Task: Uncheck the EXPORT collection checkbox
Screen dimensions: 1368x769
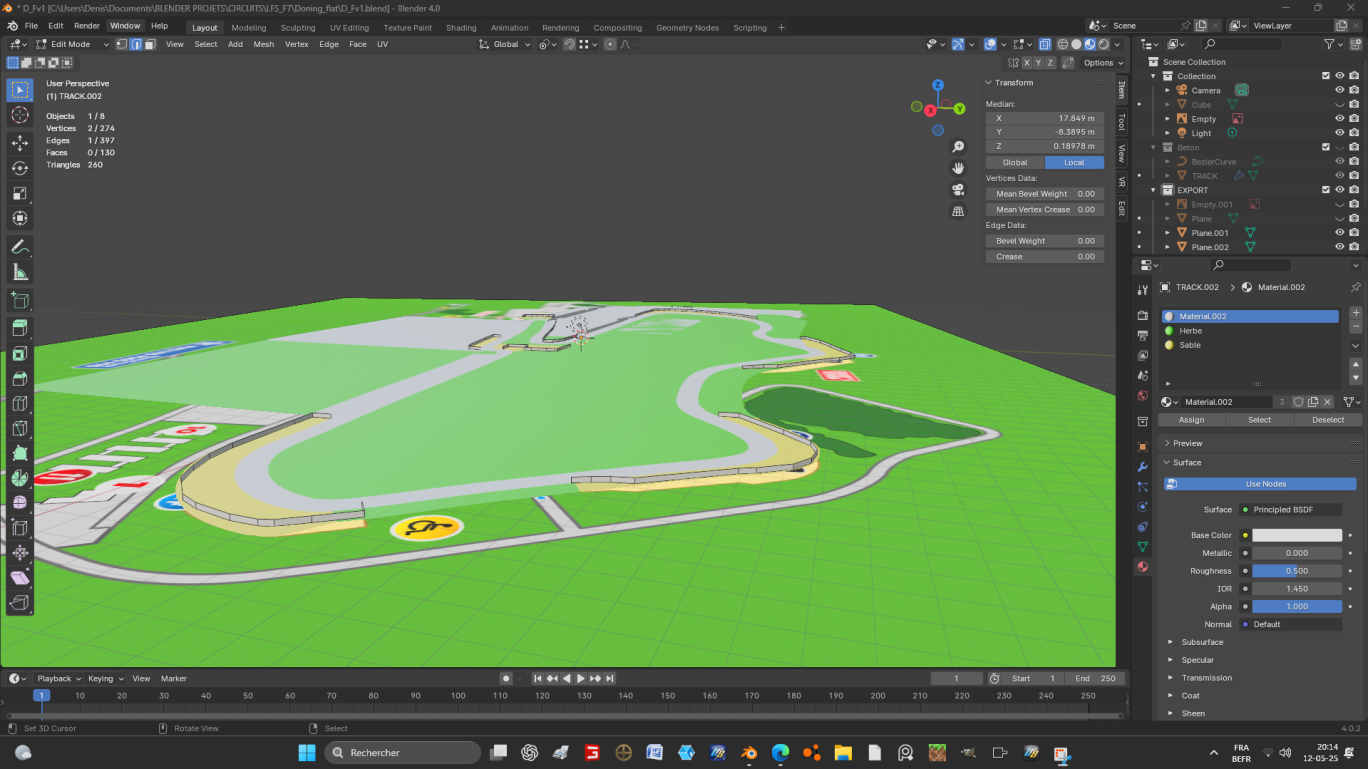Action: click(1326, 190)
